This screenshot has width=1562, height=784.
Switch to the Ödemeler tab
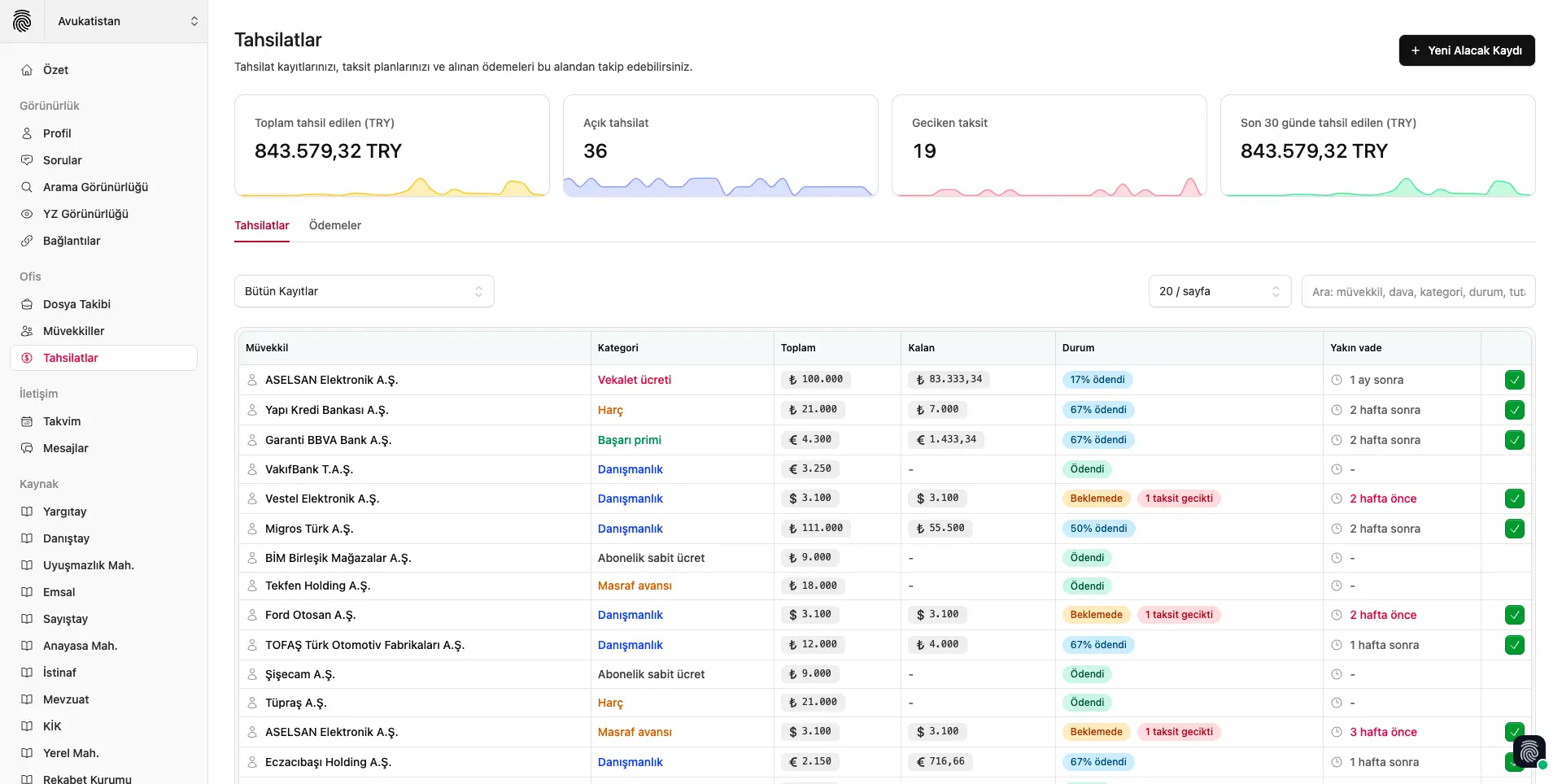pyautogui.click(x=334, y=225)
